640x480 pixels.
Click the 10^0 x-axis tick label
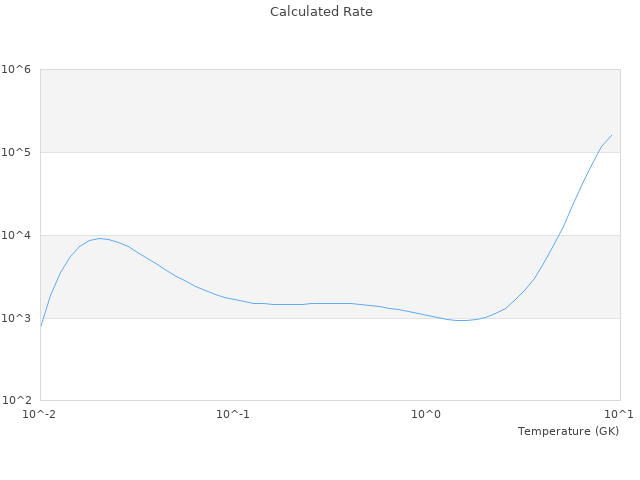point(427,414)
